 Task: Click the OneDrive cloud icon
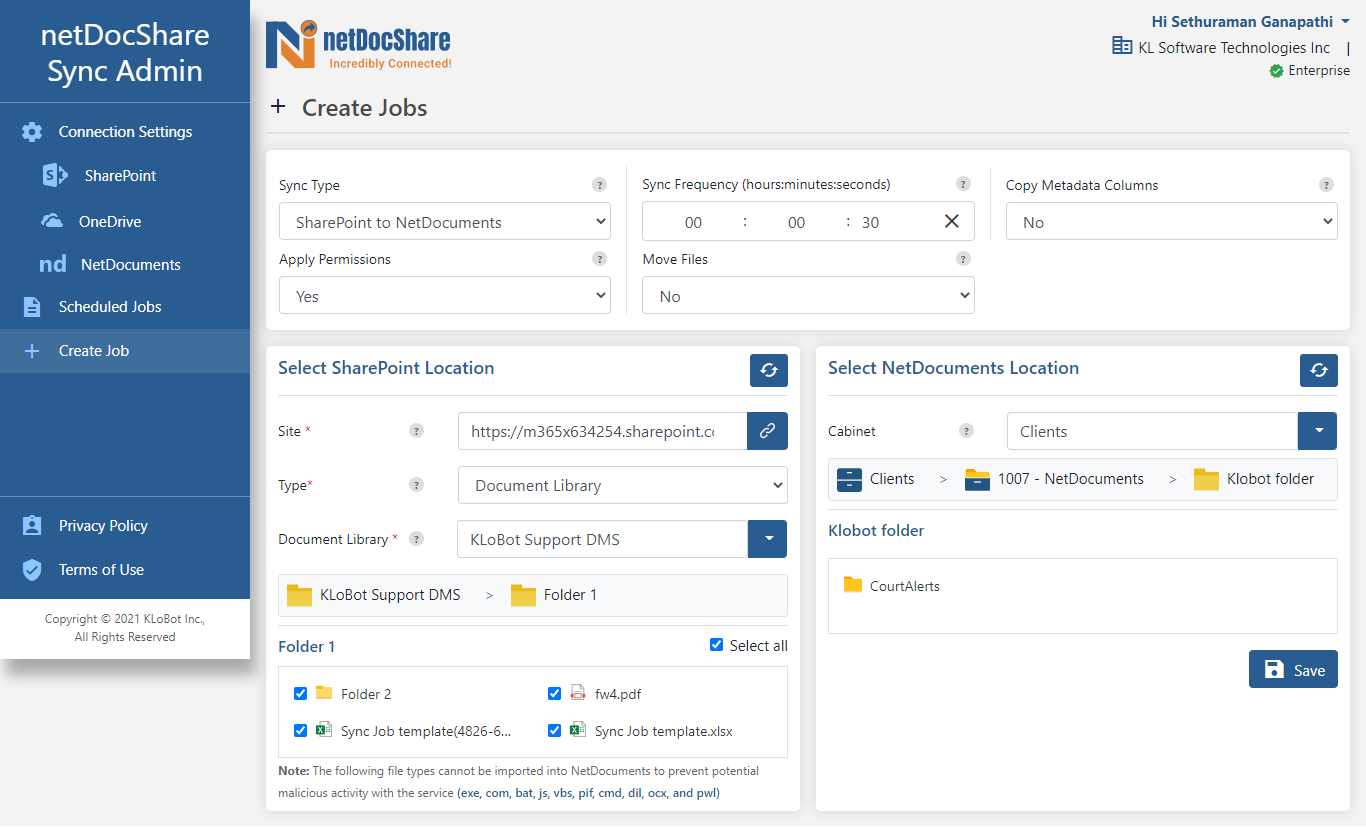(52, 221)
